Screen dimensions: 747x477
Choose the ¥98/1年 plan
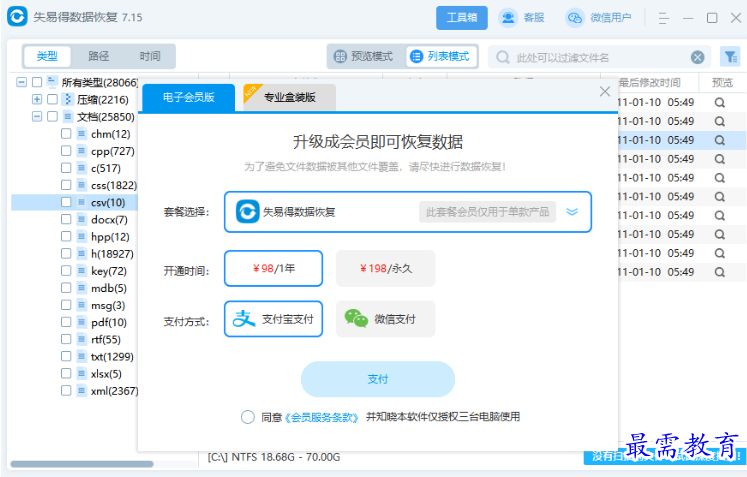point(273,268)
